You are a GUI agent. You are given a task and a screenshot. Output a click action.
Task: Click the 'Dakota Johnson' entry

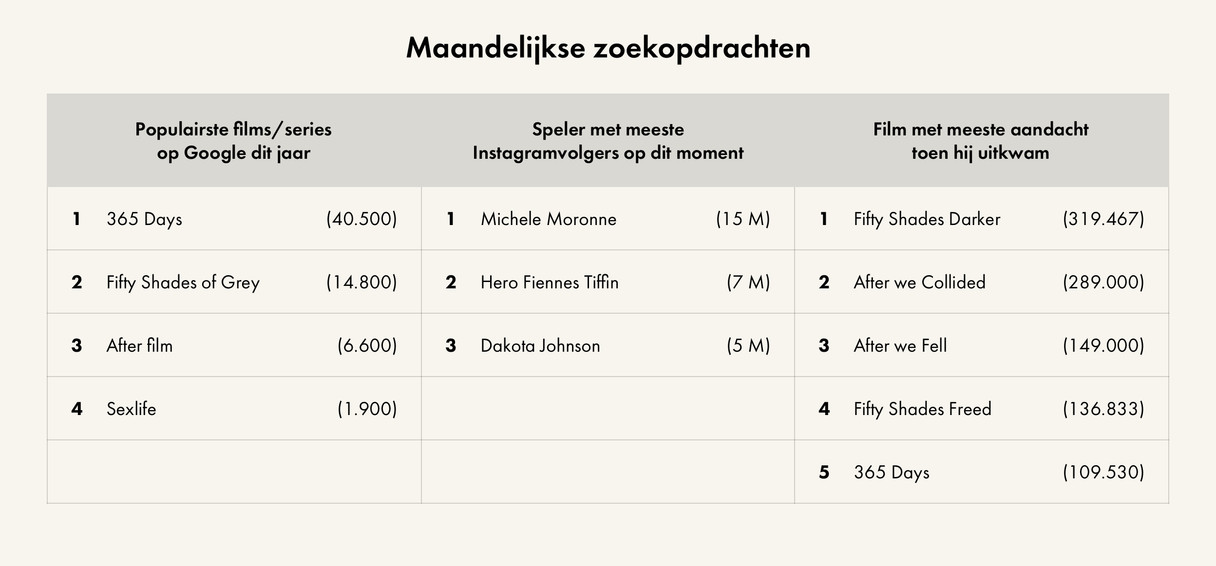pos(540,346)
